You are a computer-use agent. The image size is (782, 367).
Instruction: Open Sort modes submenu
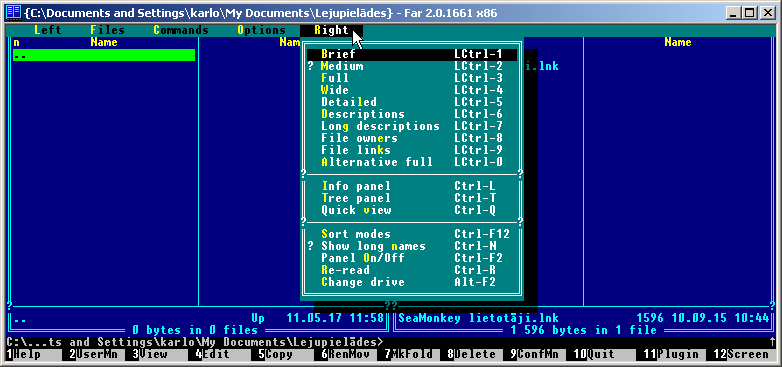point(412,234)
